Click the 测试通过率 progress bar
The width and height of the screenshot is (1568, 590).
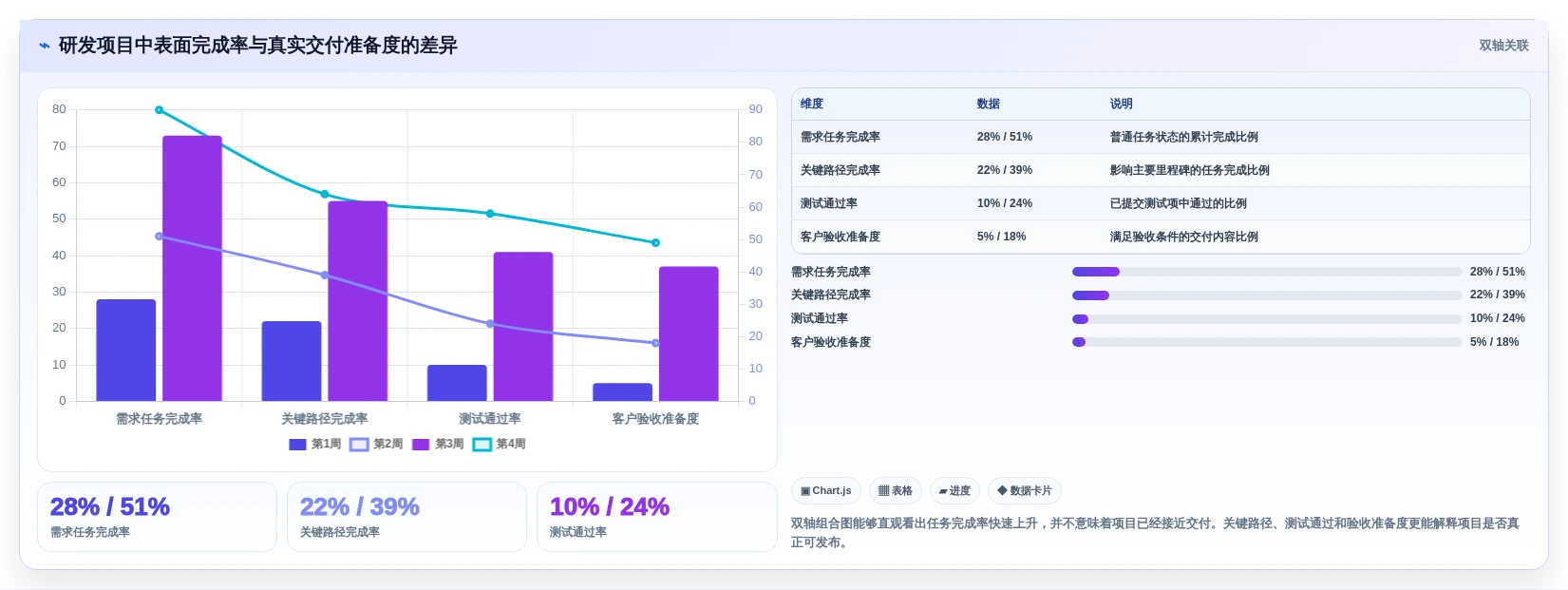pos(1267,318)
